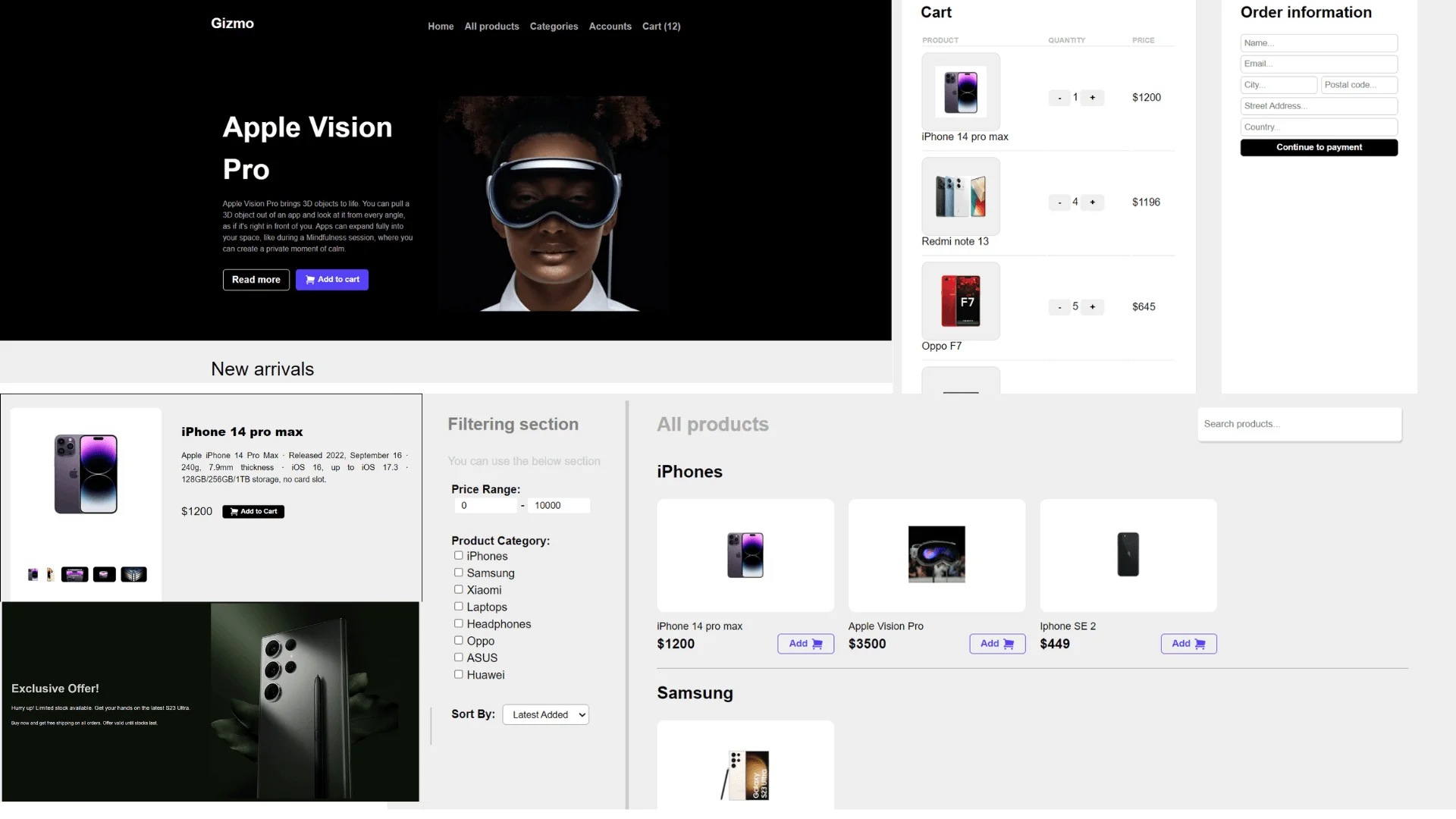
Task: Click the $645 price for Oppo F7
Action: [1144, 307]
